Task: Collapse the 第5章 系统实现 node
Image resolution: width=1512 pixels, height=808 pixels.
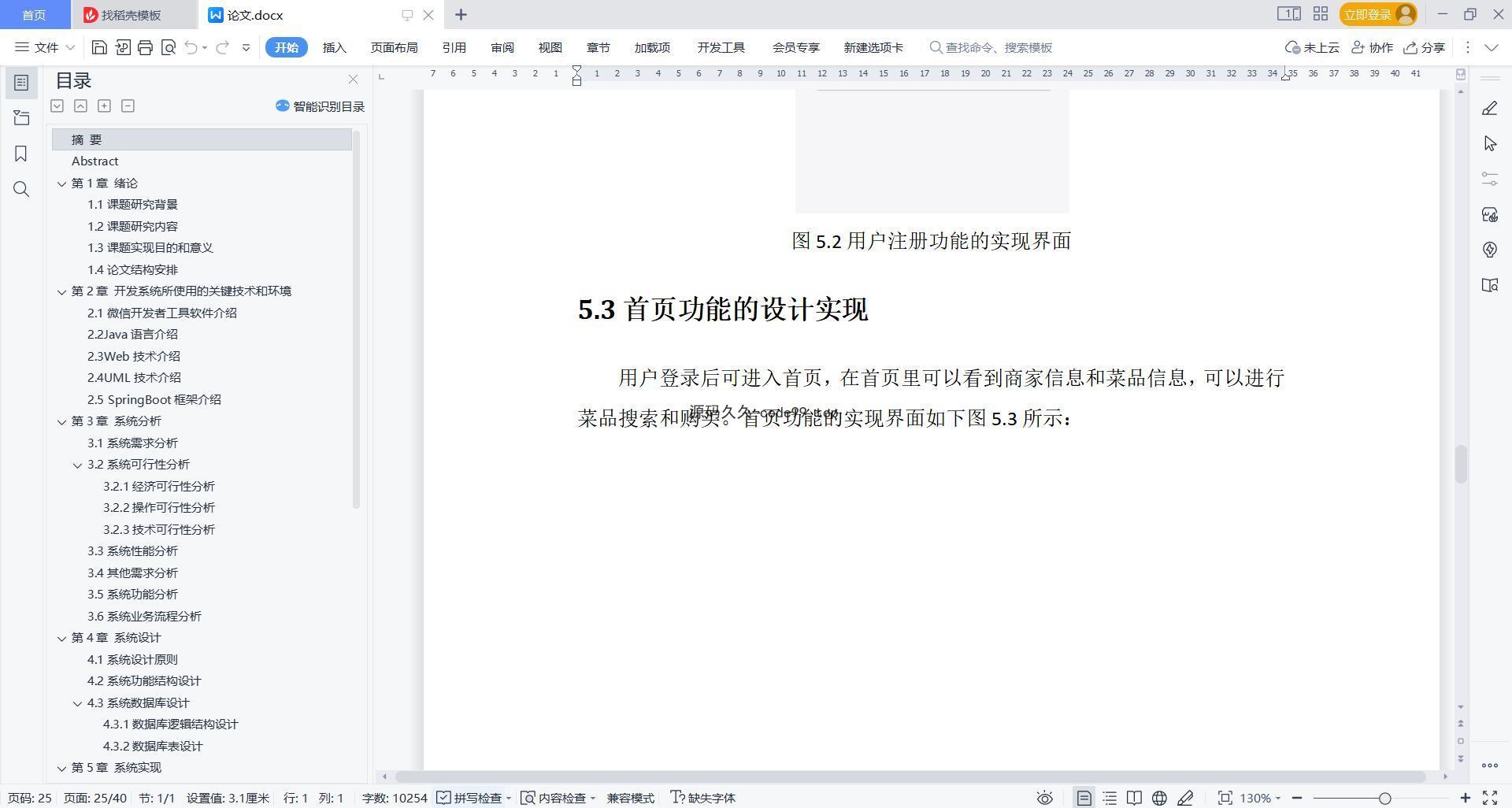Action: point(61,768)
